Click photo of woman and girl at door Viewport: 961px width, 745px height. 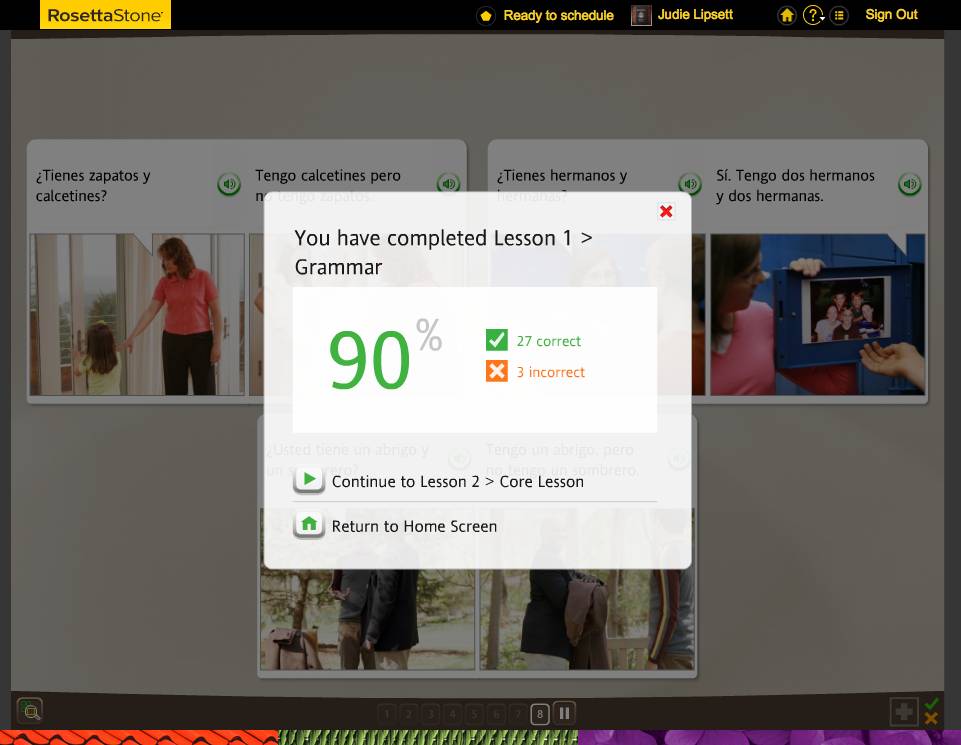137,314
